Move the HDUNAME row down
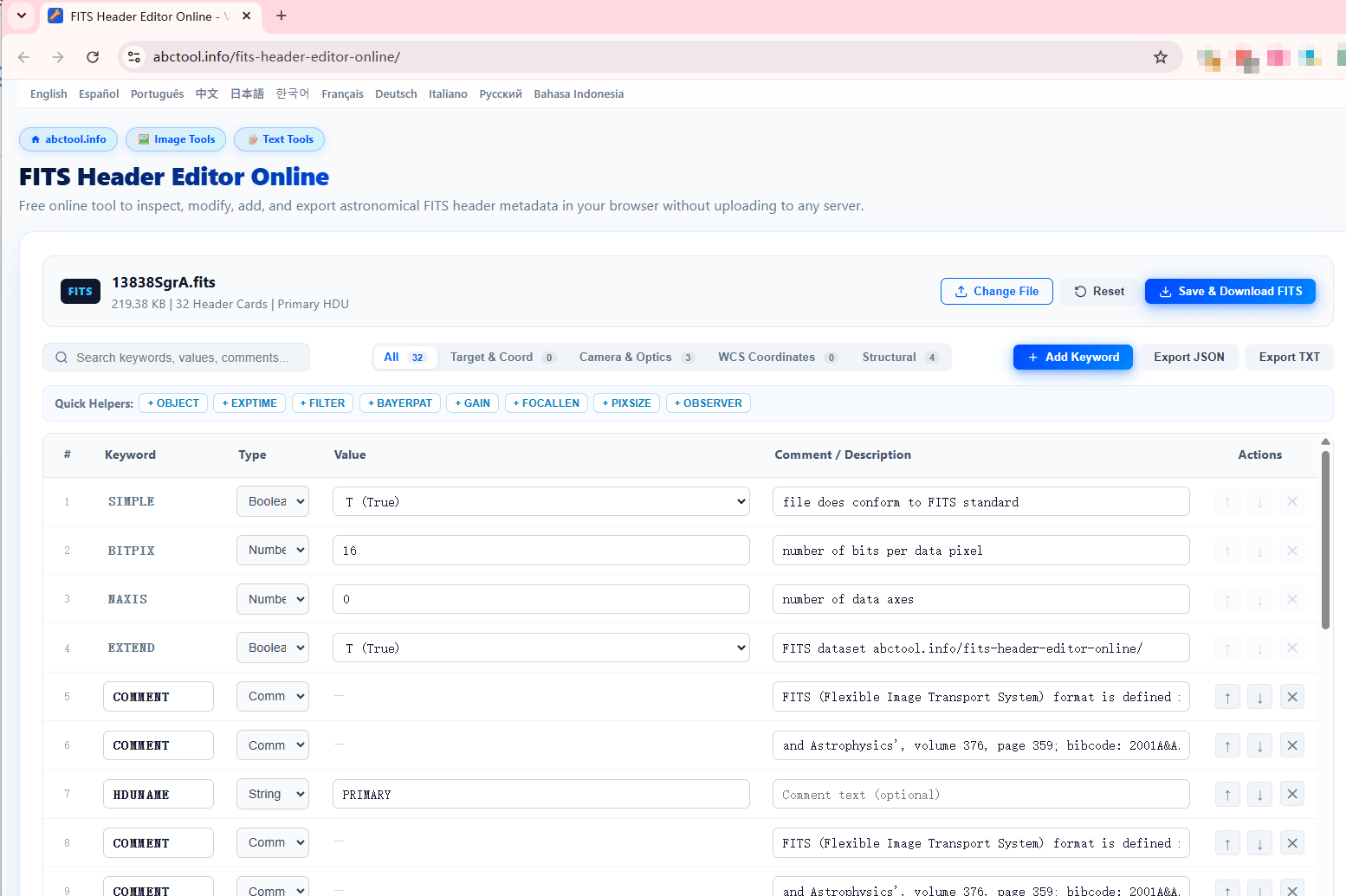This screenshot has height=896, width=1346. click(x=1260, y=795)
